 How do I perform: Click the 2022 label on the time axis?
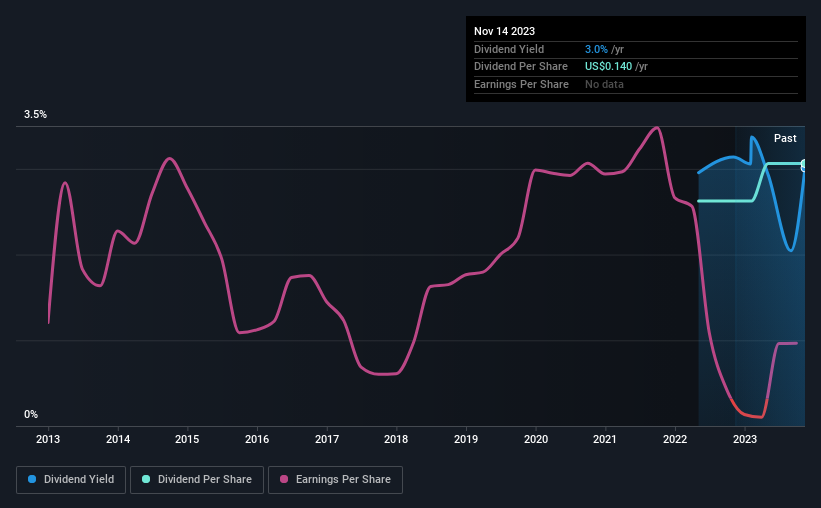675,438
